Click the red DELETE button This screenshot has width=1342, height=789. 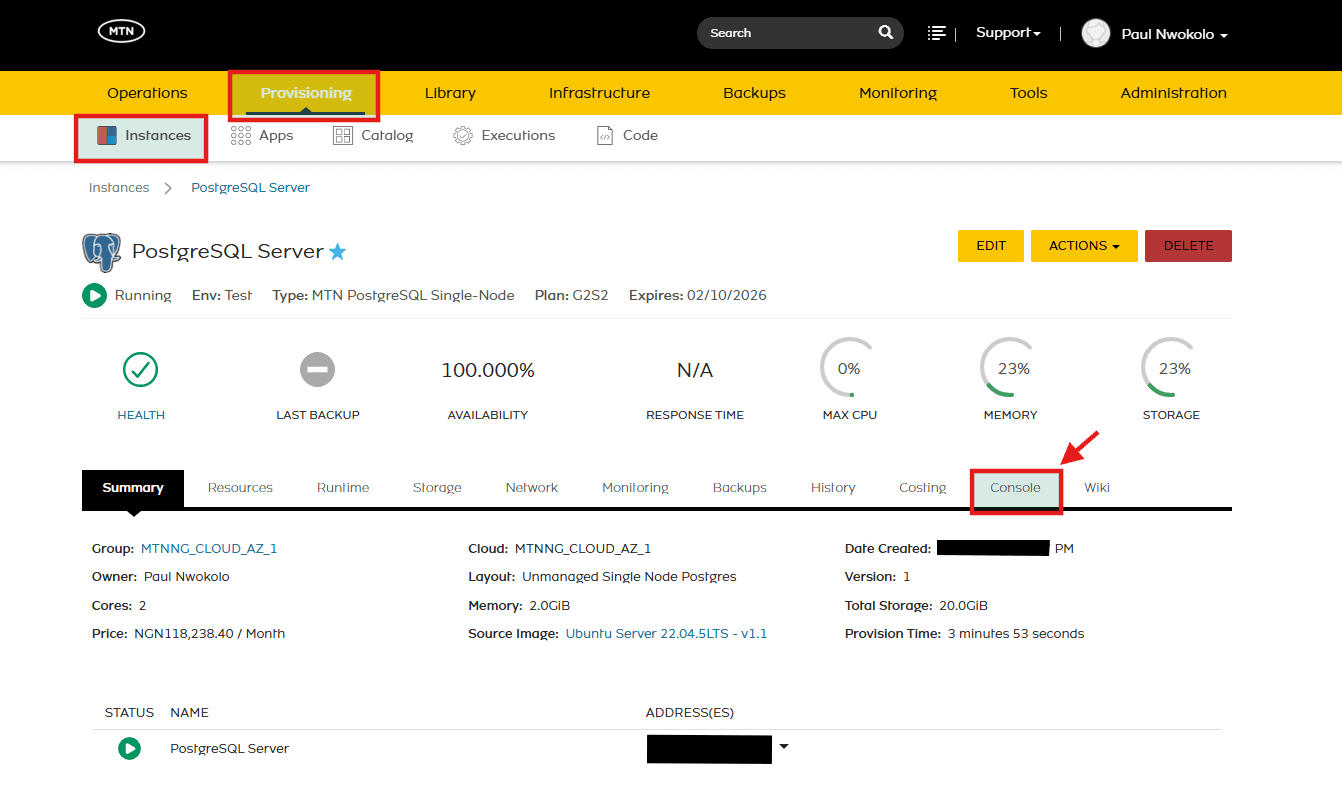click(x=1188, y=246)
